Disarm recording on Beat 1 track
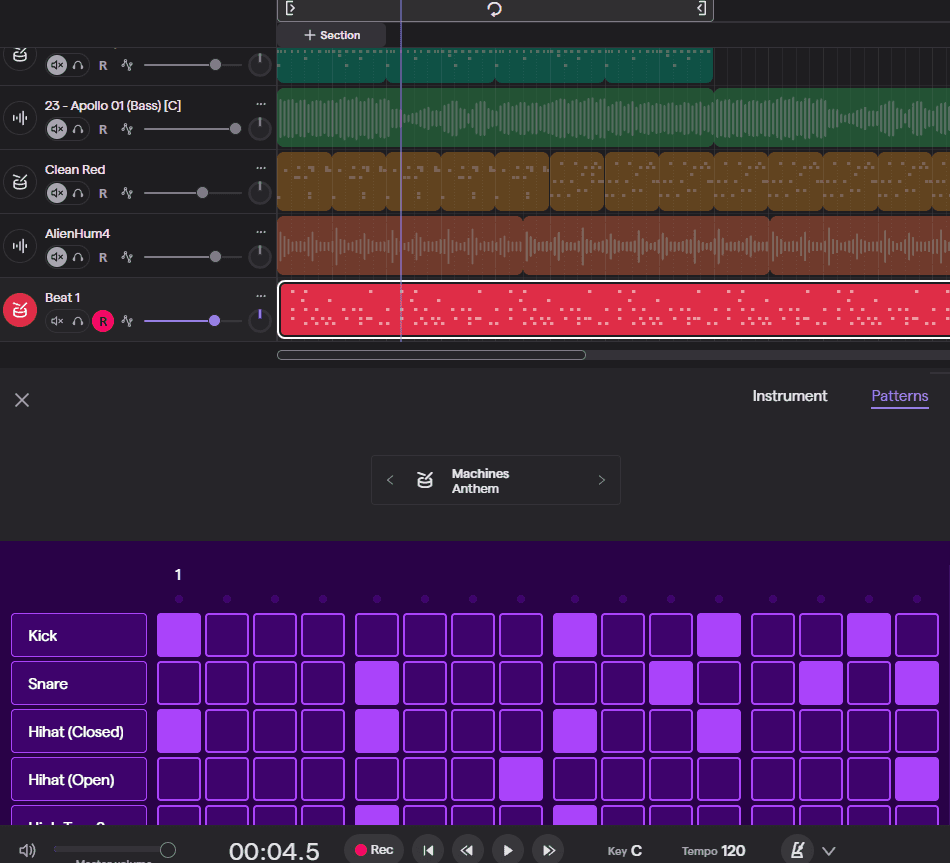Image resolution: width=950 pixels, height=863 pixels. coord(102,321)
